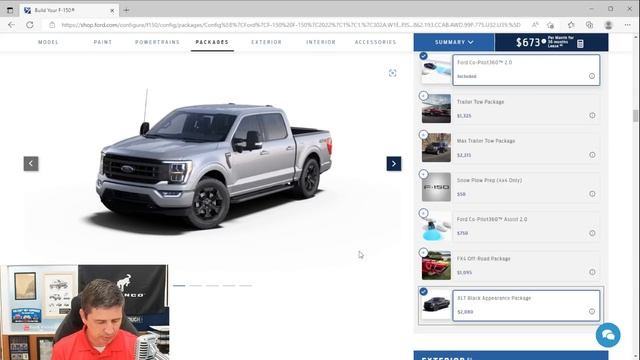Viewport: 640px width, 360px height.
Task: Add the Max Trailer Tow Package
Action: click(x=423, y=135)
